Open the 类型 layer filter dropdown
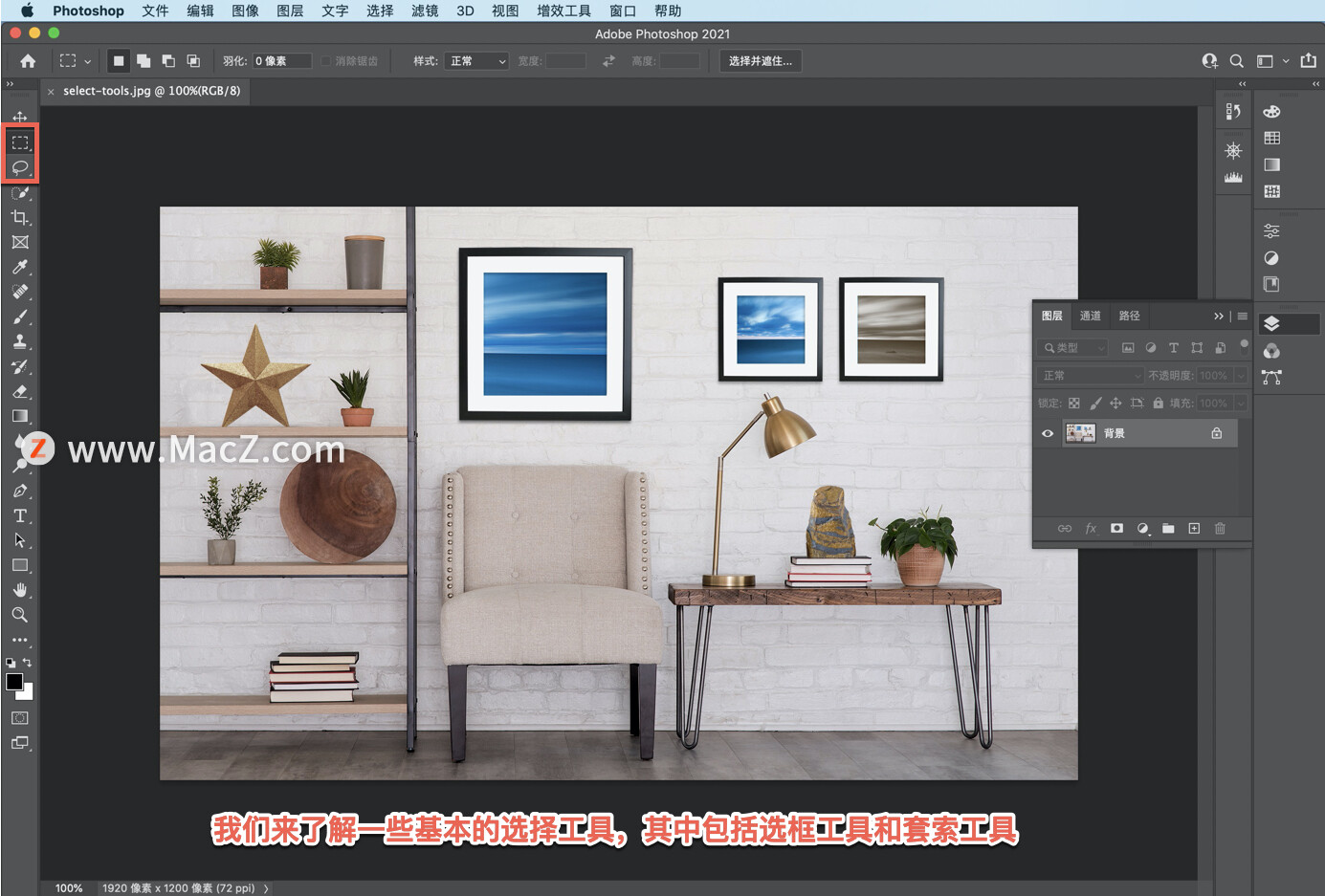Screen dimensions: 1325x896 click(1073, 348)
